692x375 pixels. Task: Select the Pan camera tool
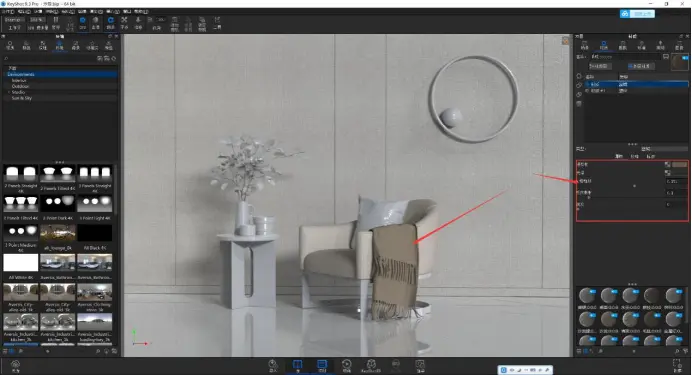[x=124, y=23]
